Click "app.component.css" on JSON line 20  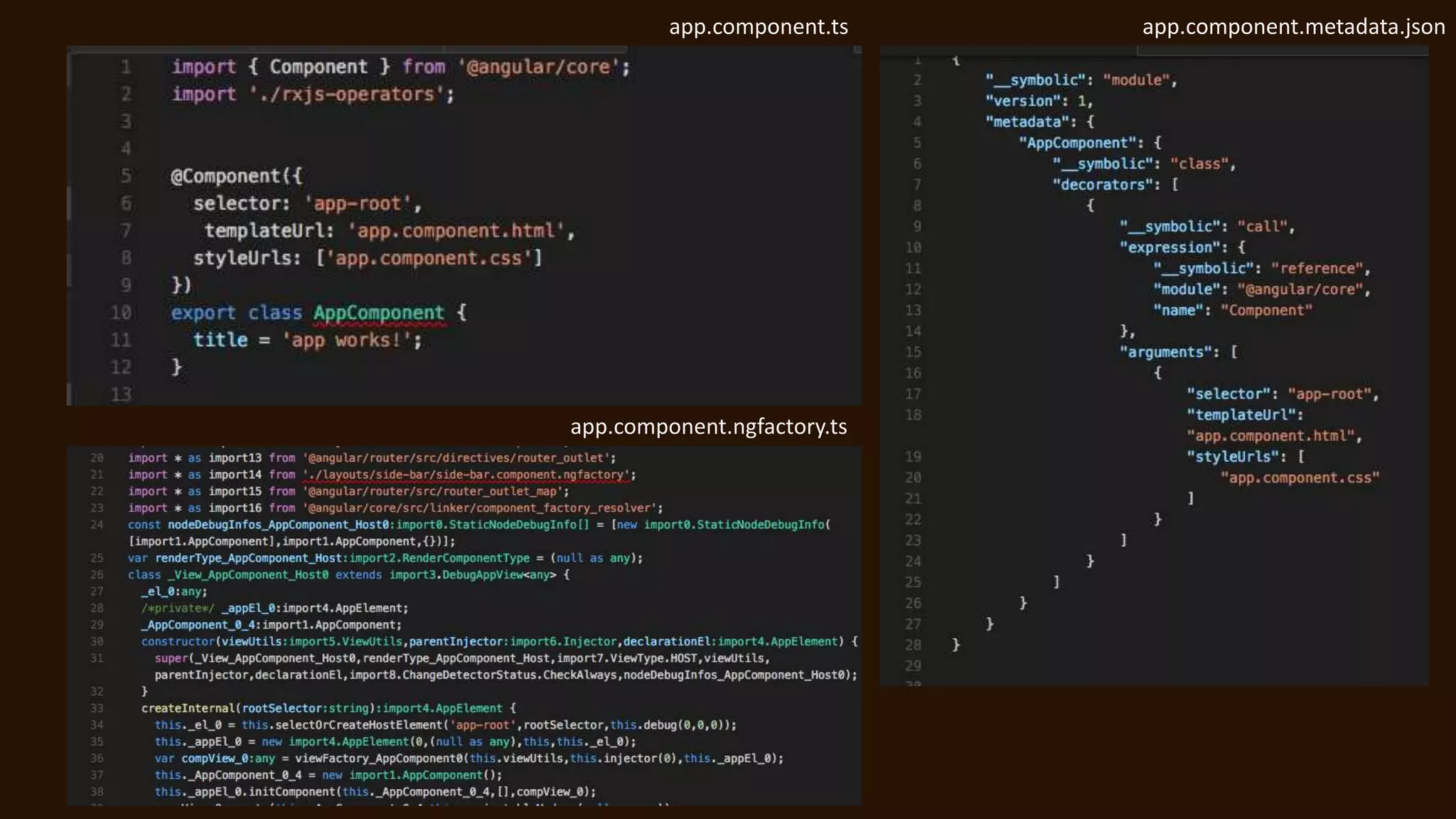click(1300, 478)
